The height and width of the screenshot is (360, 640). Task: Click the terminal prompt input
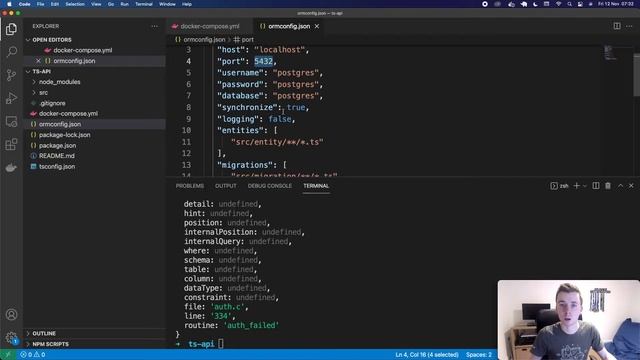click(221, 344)
